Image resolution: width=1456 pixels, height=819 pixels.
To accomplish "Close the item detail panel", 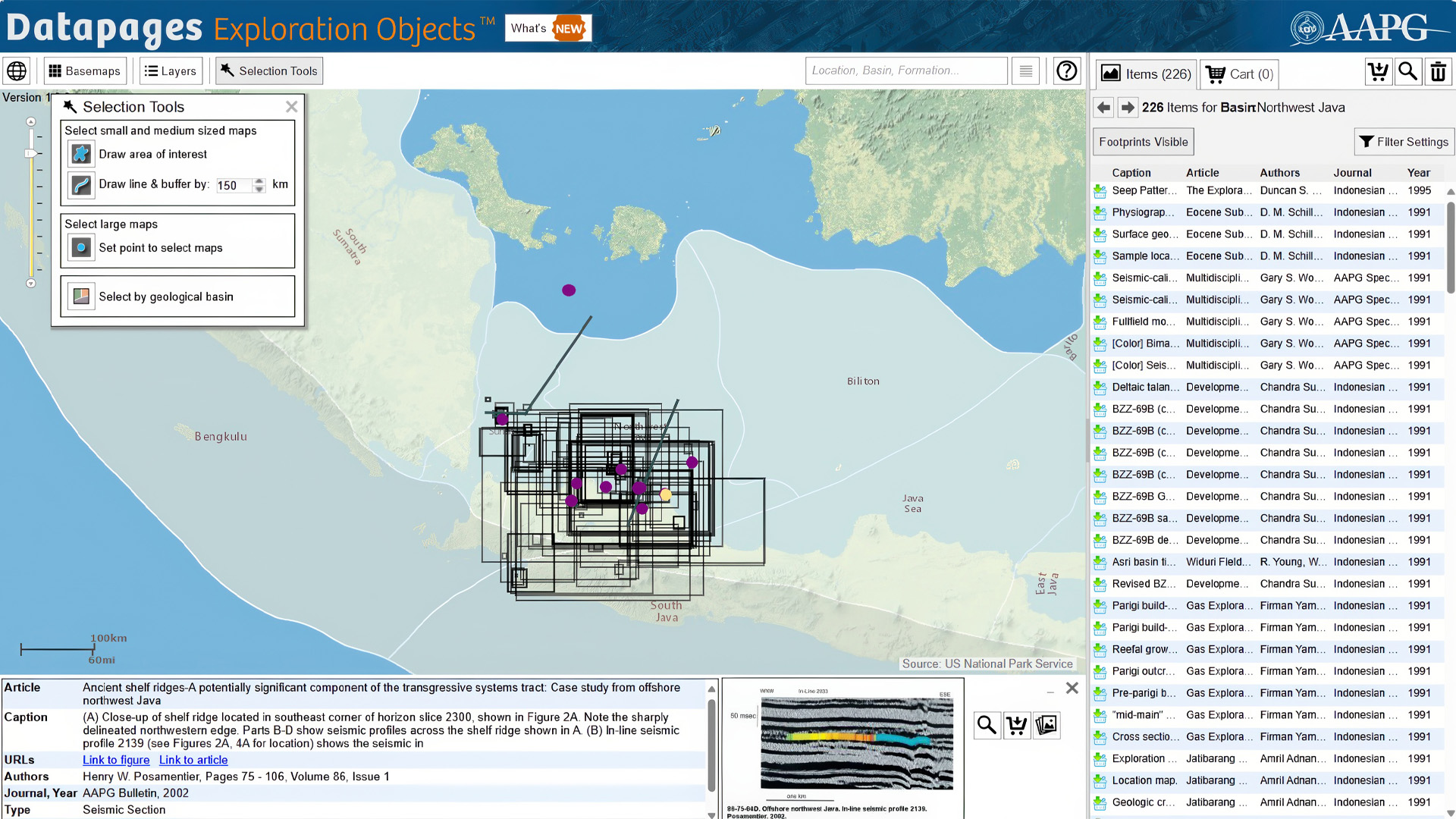I will tap(1072, 688).
